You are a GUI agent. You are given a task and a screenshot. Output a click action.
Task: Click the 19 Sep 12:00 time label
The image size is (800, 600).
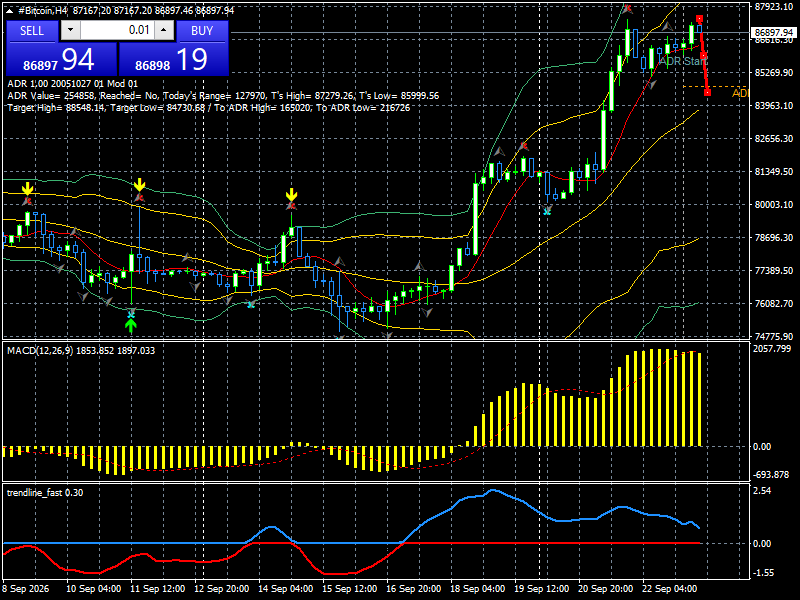pos(542,588)
